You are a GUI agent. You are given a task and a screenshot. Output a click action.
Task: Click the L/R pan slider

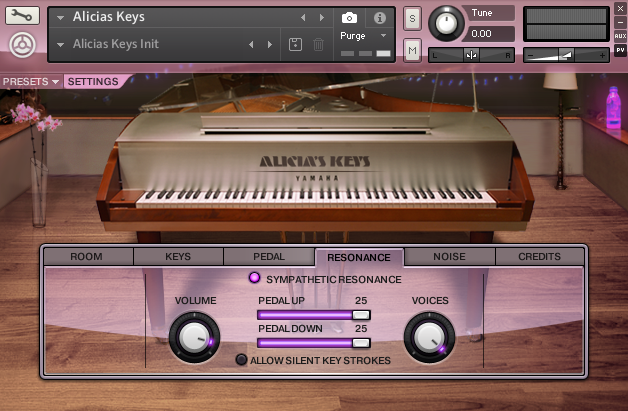tap(471, 55)
